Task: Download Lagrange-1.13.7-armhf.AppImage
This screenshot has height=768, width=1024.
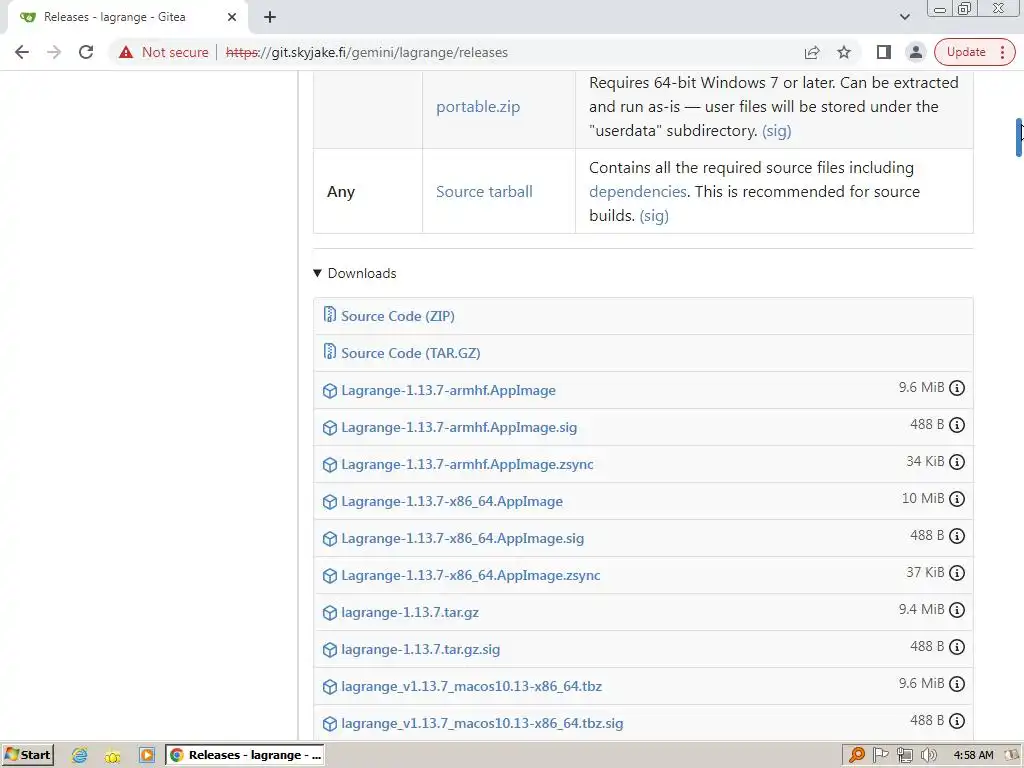Action: click(449, 391)
